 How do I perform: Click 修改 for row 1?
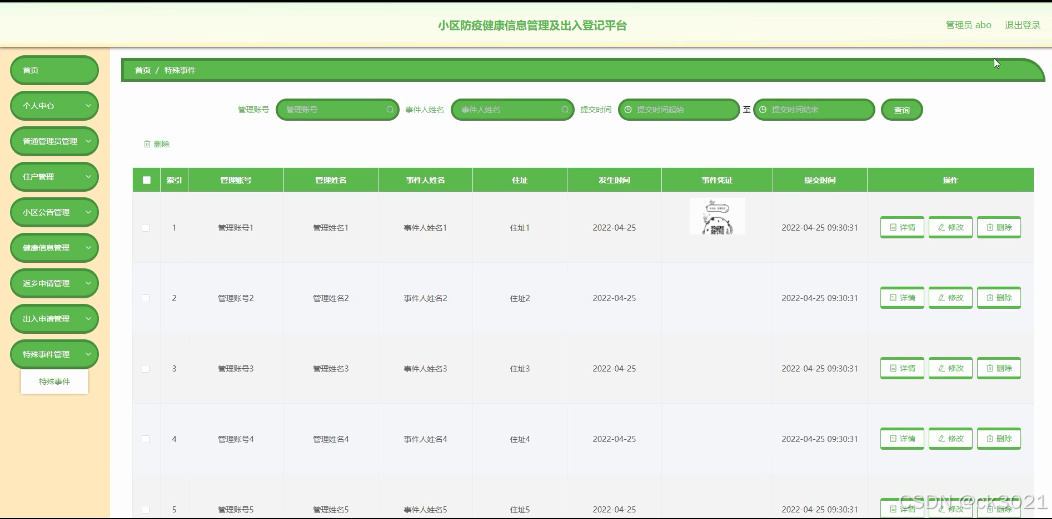(x=950, y=227)
